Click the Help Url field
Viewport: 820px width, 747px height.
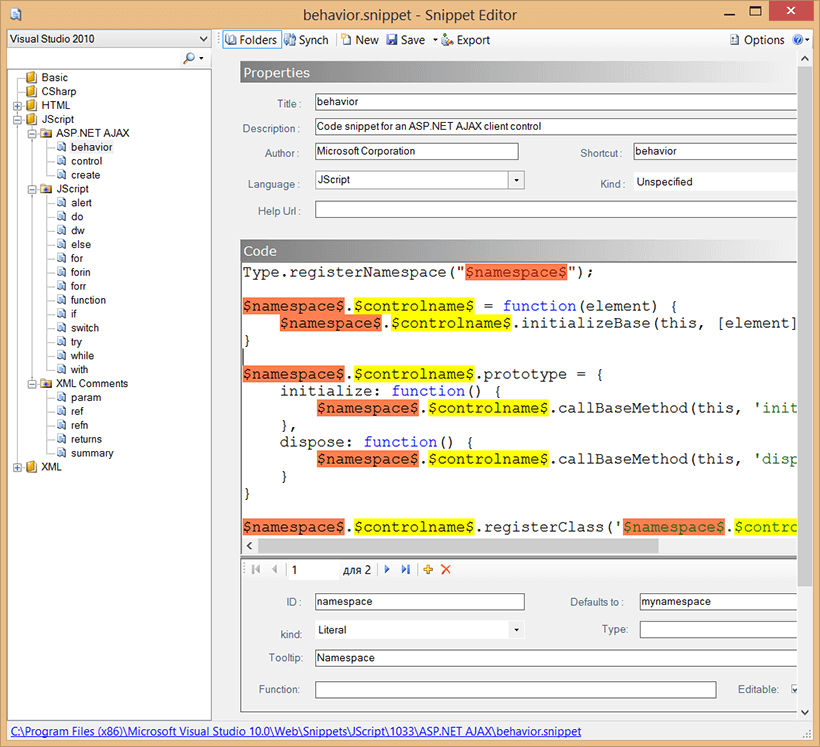(x=555, y=210)
